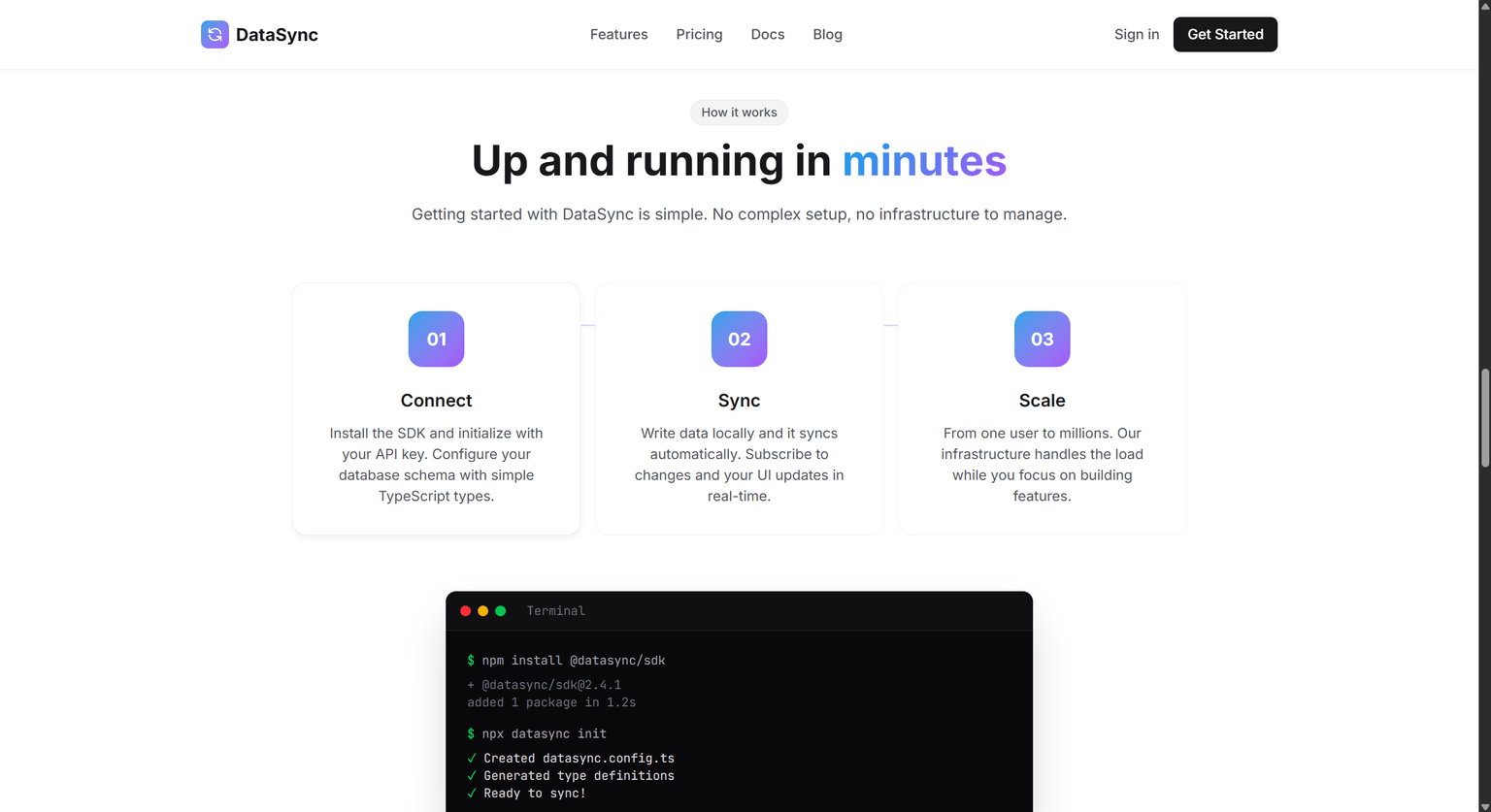Click the Connect card description text
This screenshot has height=812, width=1491.
436,465
